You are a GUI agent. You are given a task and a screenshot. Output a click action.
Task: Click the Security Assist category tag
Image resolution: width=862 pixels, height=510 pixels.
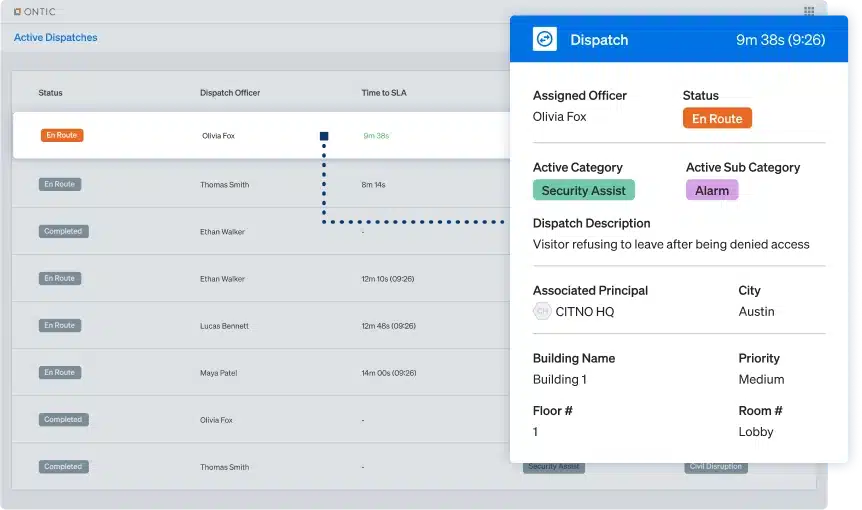(x=583, y=190)
